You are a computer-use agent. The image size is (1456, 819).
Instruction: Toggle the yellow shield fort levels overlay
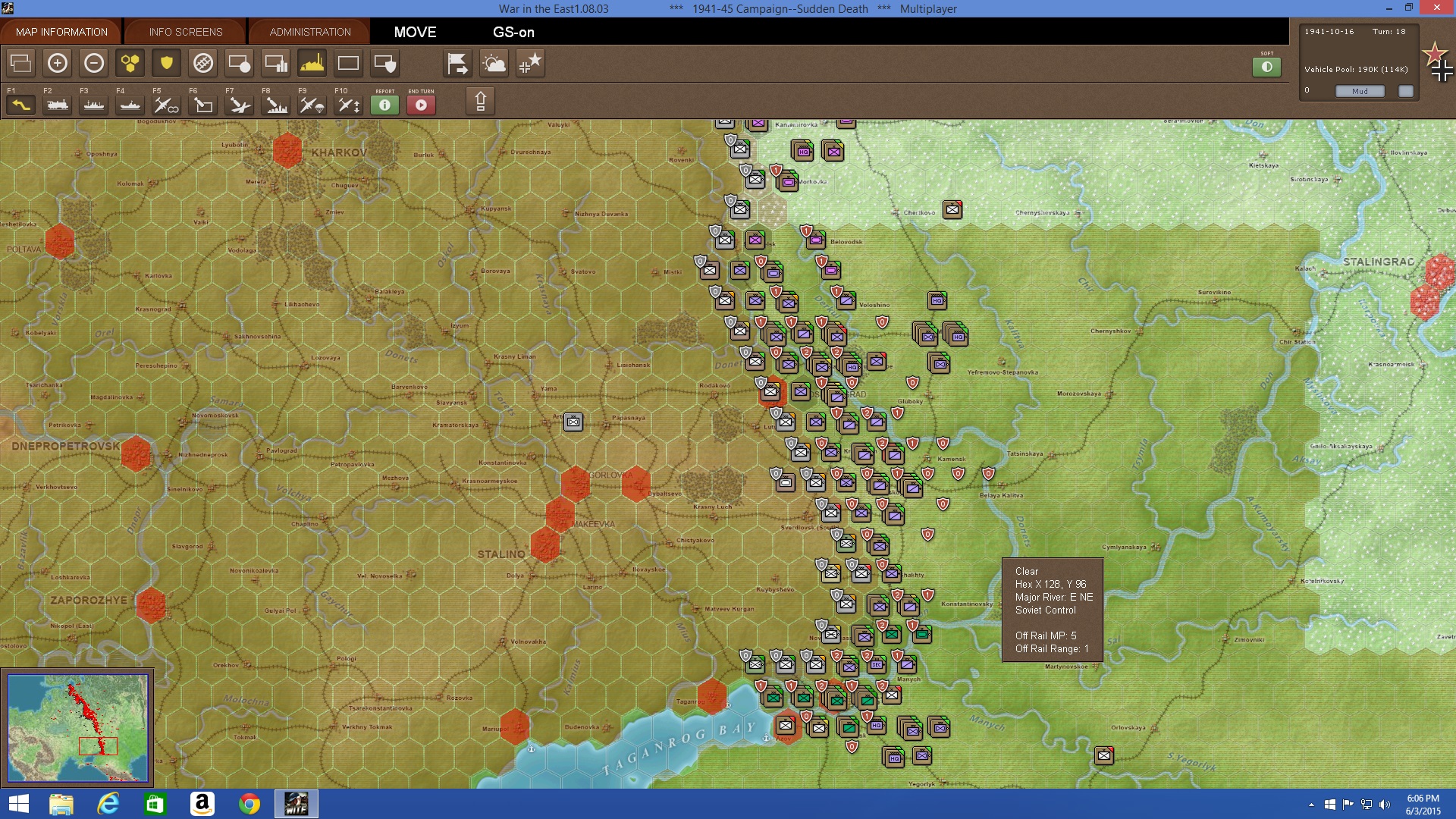tap(167, 63)
